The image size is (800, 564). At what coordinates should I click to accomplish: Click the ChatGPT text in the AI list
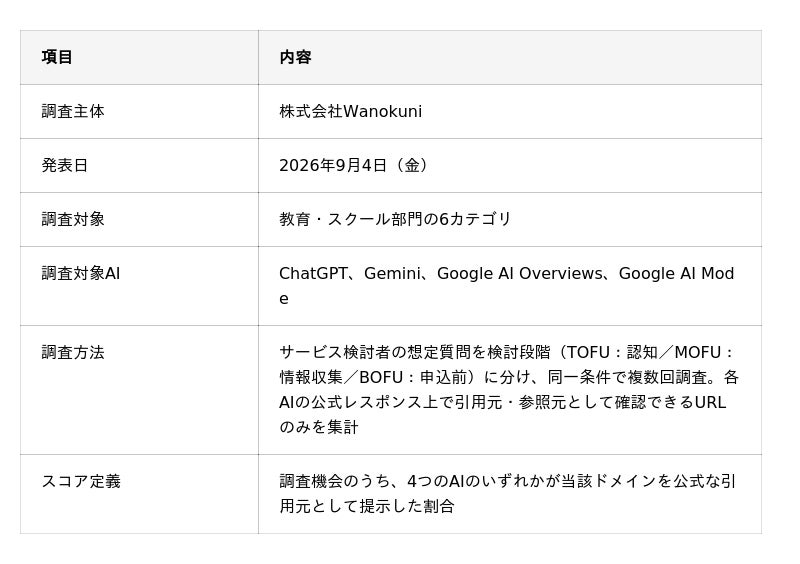point(313,274)
